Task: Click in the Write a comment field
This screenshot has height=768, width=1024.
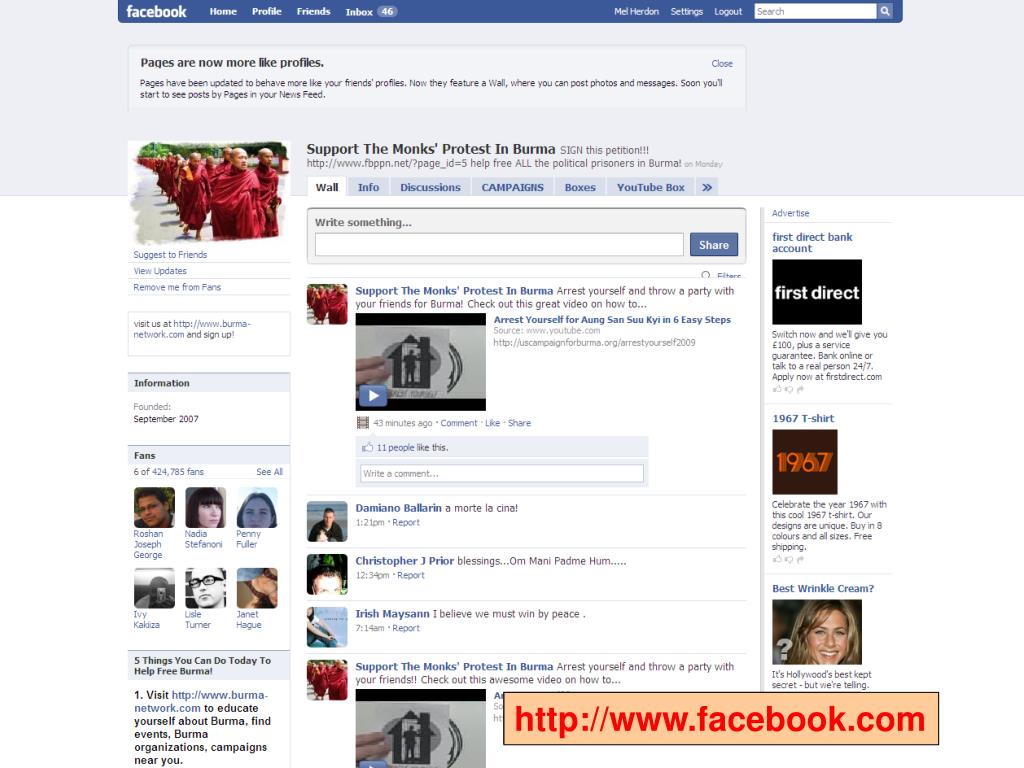Action: point(502,473)
